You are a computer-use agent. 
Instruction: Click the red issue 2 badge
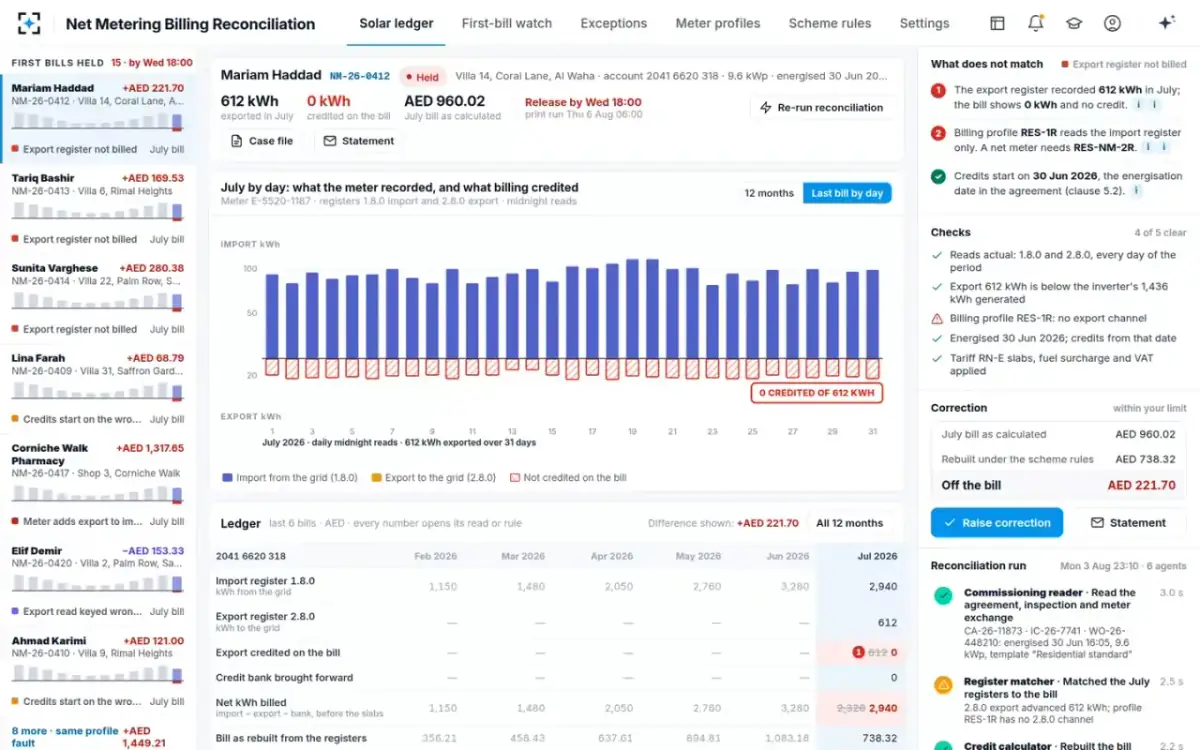[938, 133]
